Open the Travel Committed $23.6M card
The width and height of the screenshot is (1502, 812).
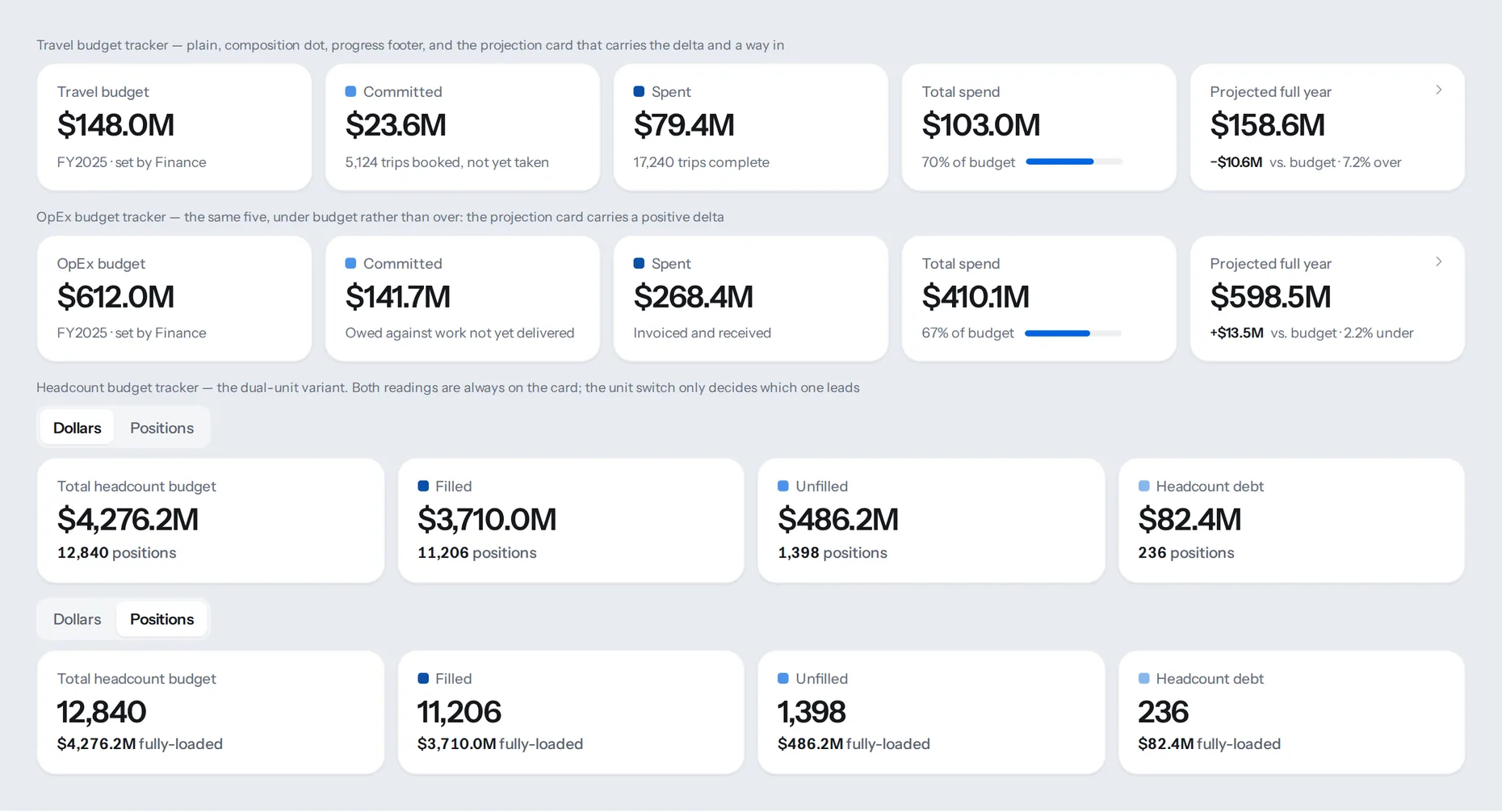[463, 128]
